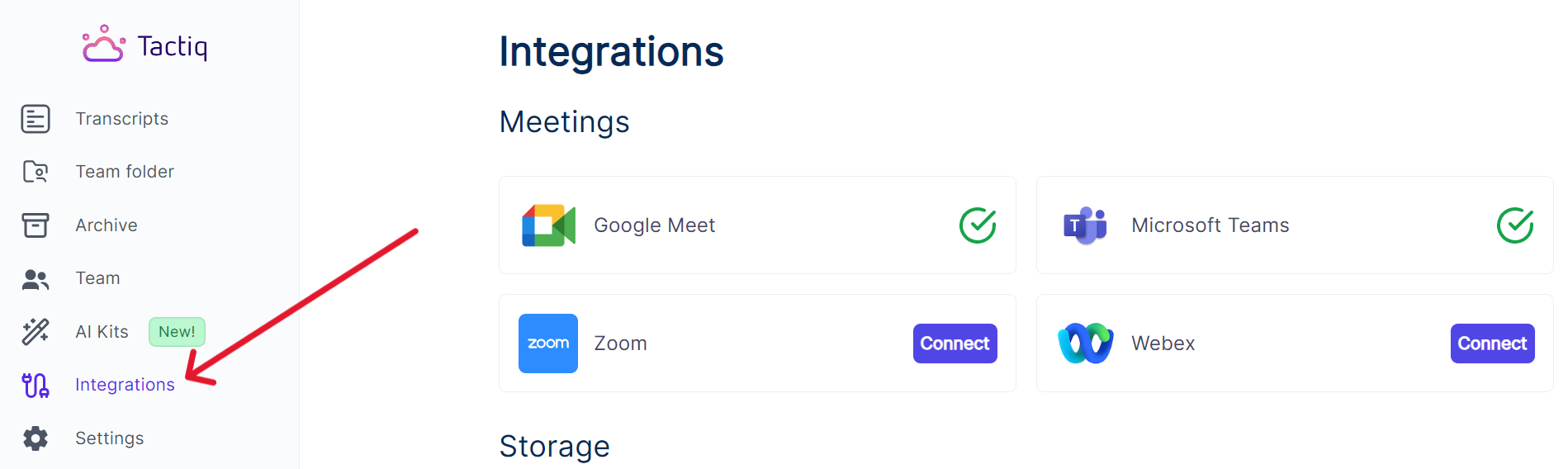This screenshot has width=1568, height=469.
Task: Click the Settings gear icon
Action: [36, 438]
